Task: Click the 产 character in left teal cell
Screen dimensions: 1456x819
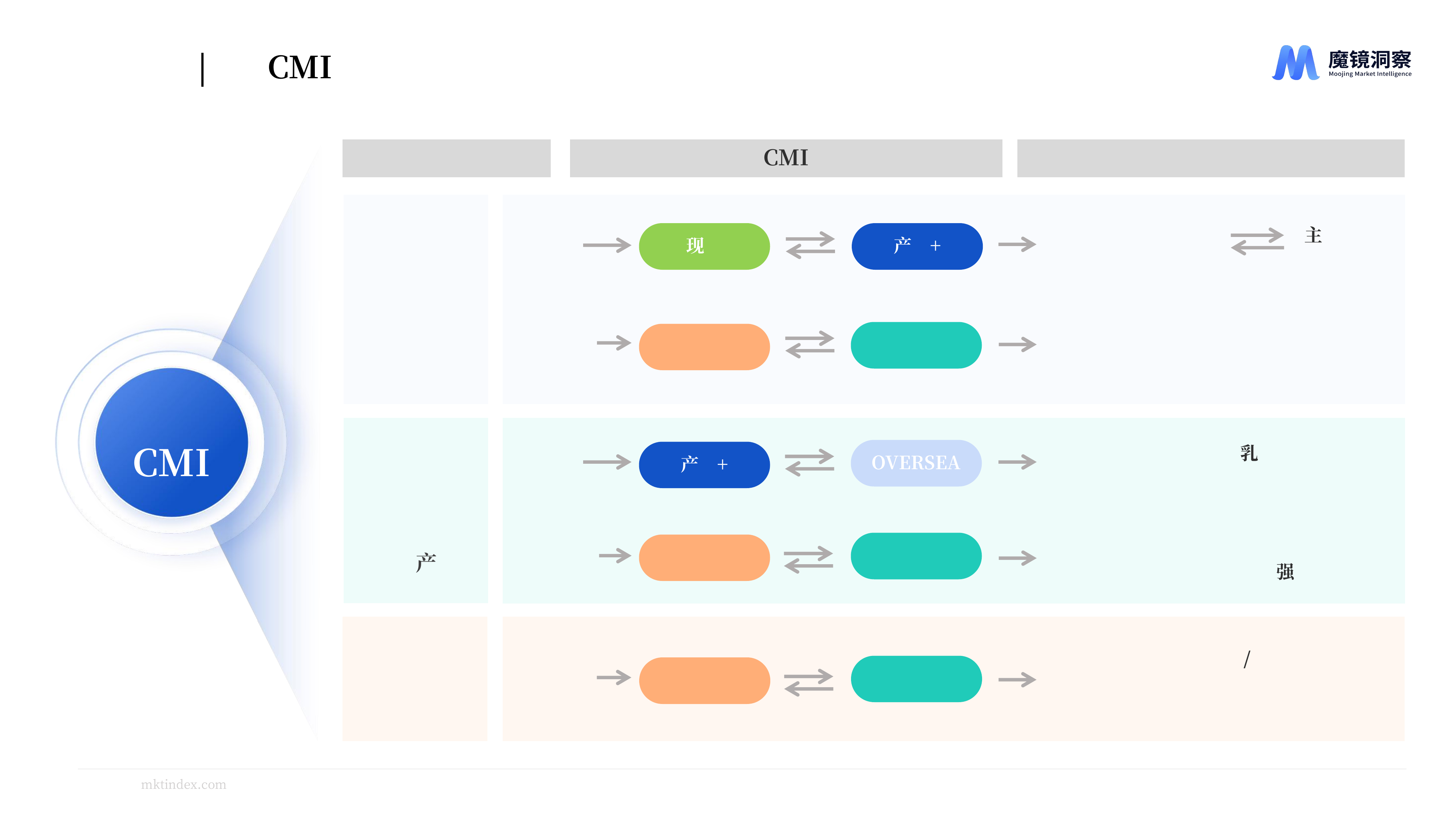Action: tap(426, 562)
